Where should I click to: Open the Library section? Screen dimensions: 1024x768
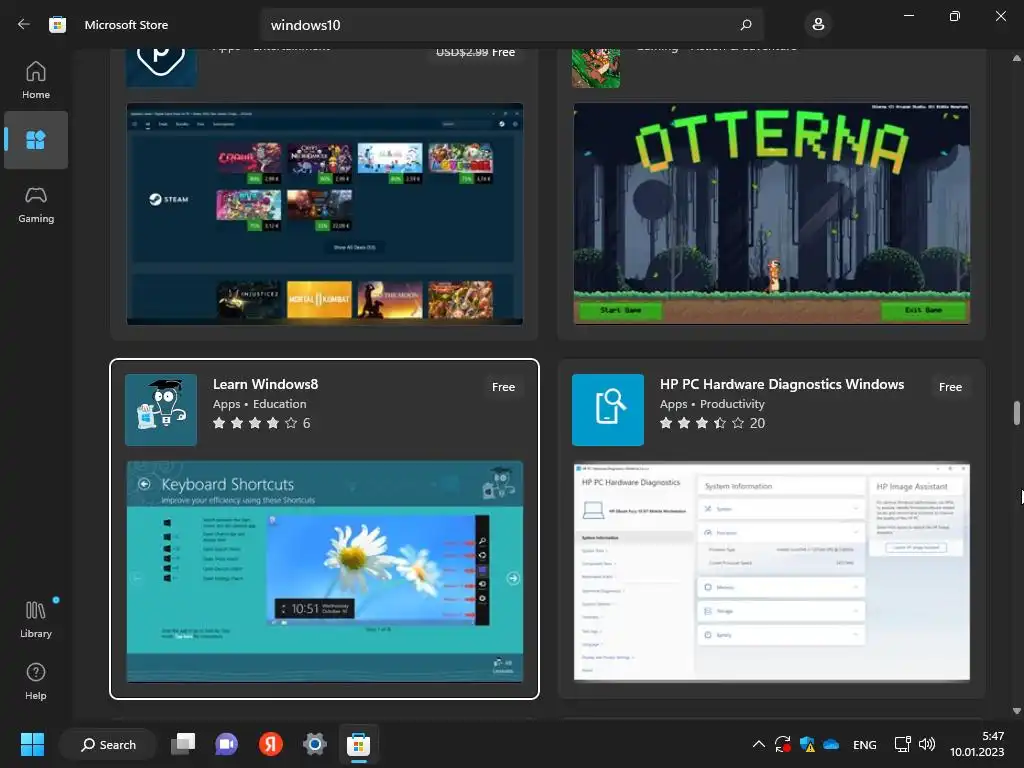(36, 619)
